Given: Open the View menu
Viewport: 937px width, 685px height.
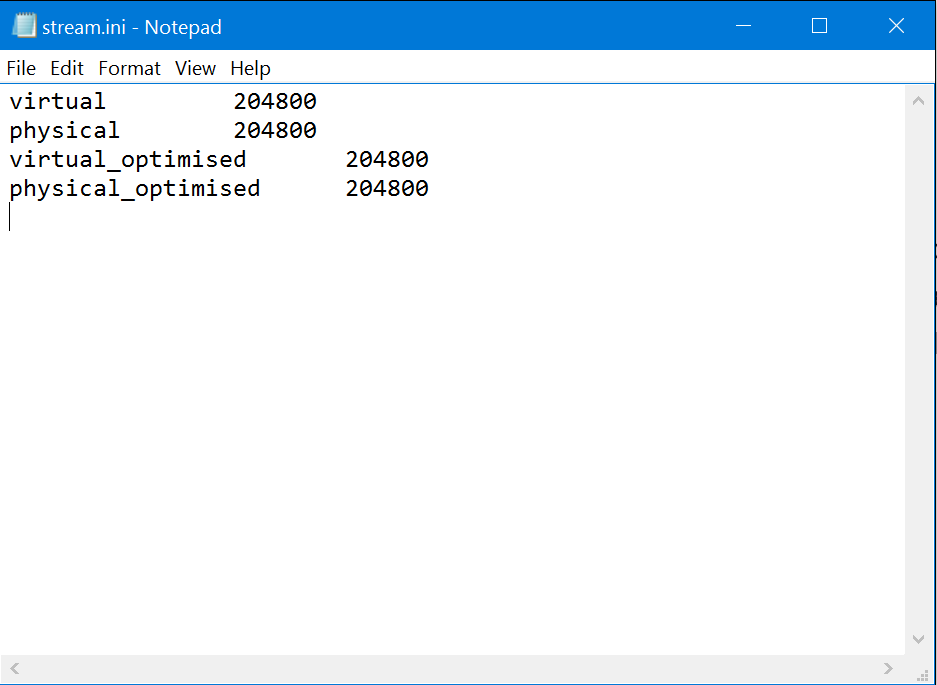Looking at the screenshot, I should click(195, 68).
